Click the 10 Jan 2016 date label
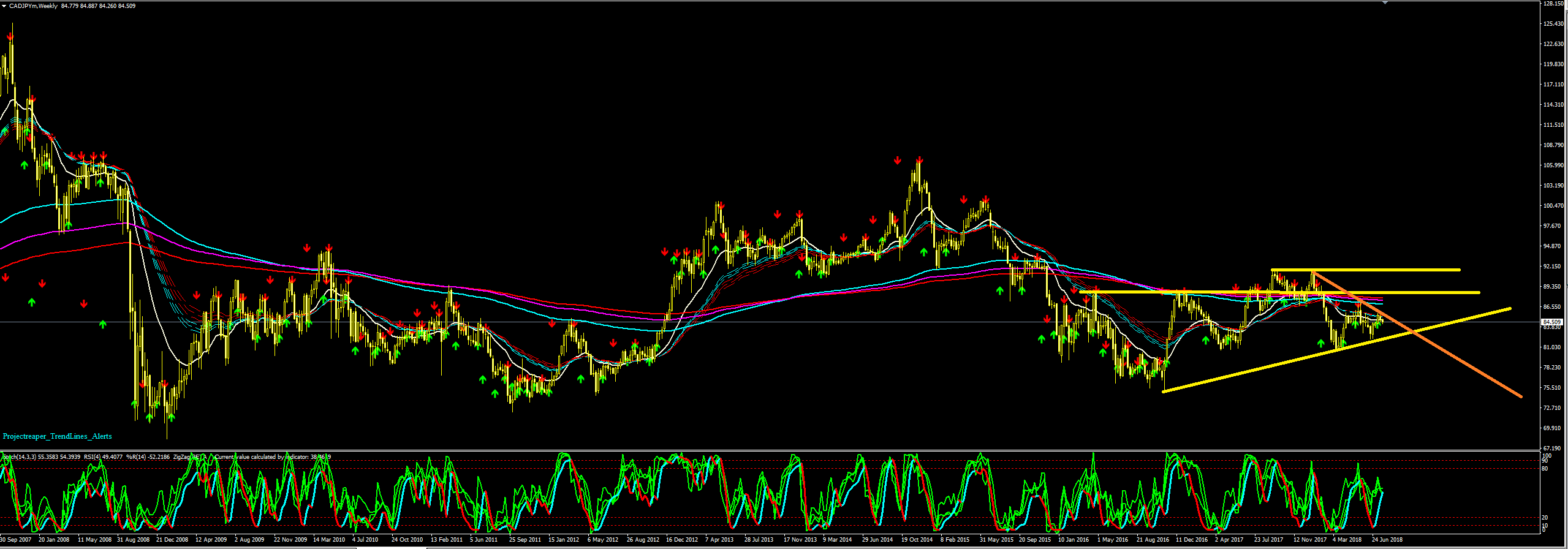 pos(1074,540)
